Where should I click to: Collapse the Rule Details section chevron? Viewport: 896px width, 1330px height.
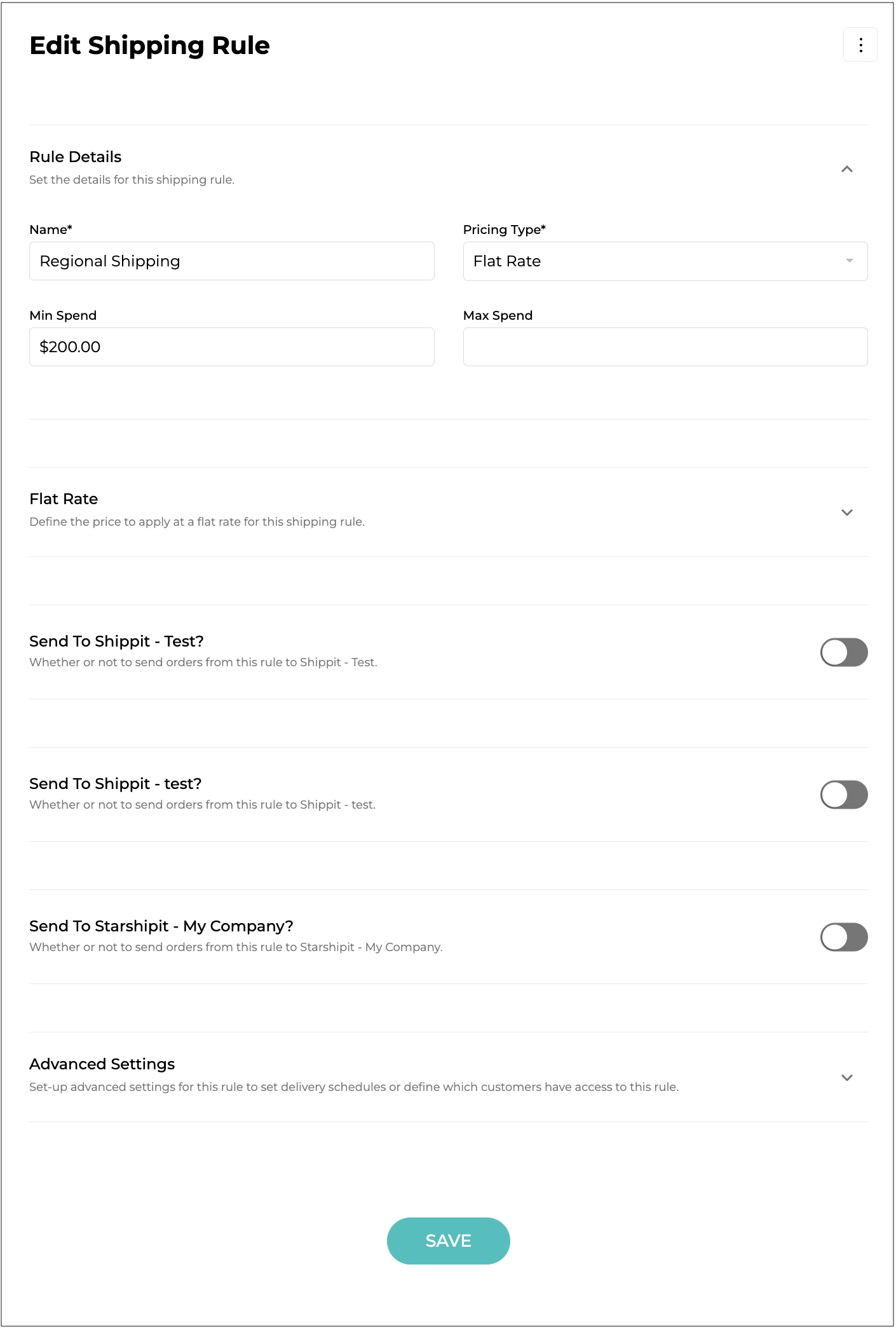point(846,169)
